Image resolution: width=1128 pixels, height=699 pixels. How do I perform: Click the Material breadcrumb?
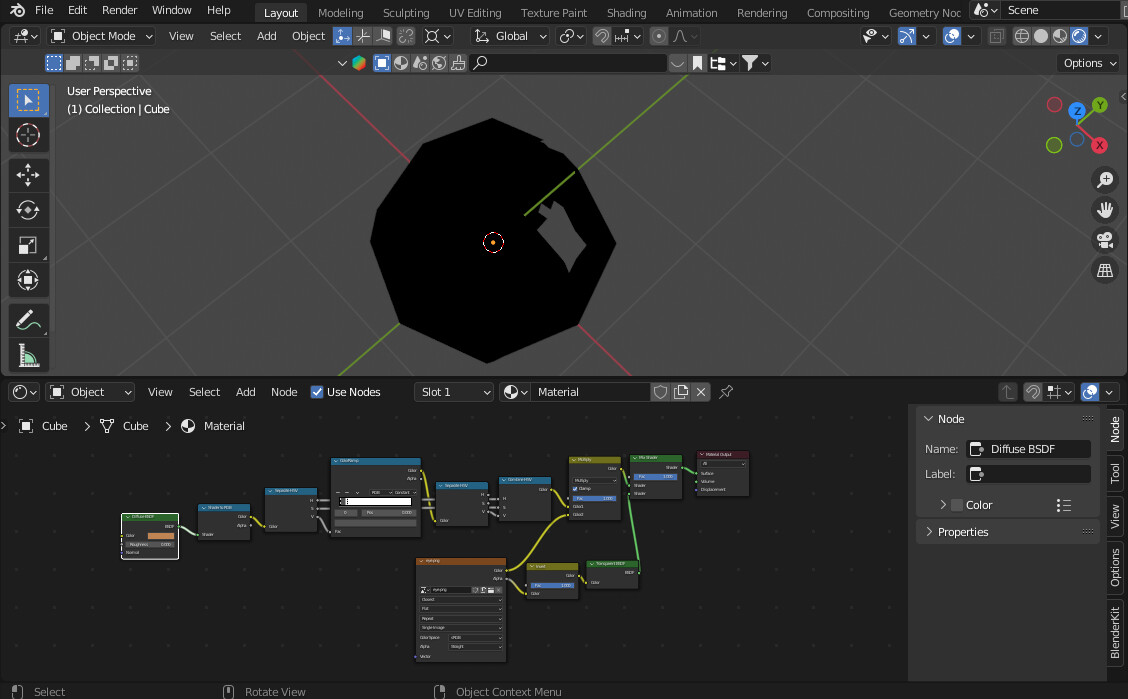213,426
